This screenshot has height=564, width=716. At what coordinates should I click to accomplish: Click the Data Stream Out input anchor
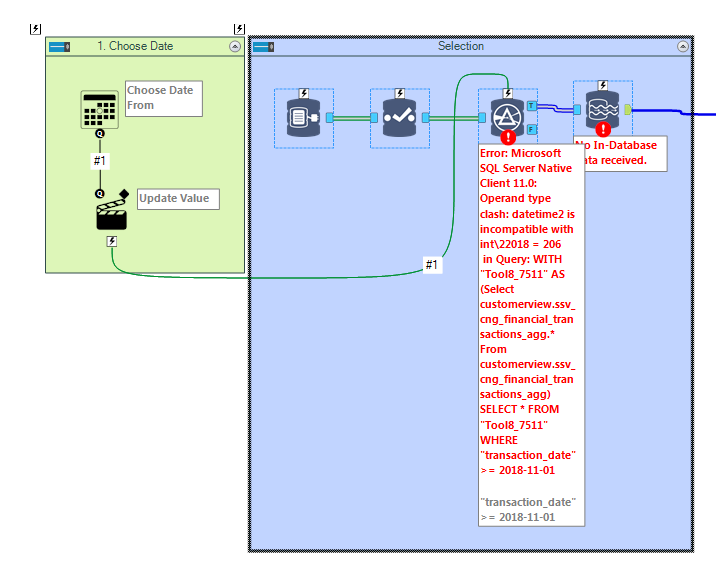click(577, 110)
